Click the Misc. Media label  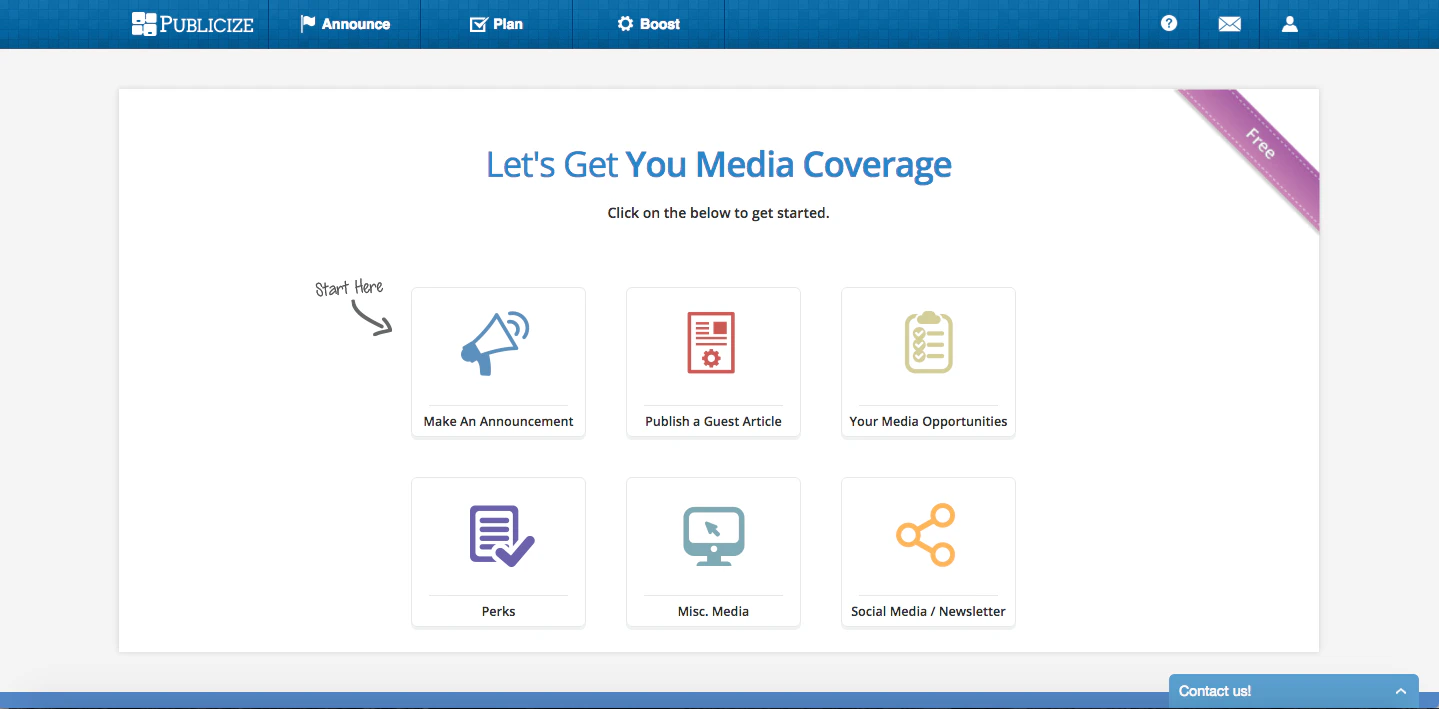point(713,611)
